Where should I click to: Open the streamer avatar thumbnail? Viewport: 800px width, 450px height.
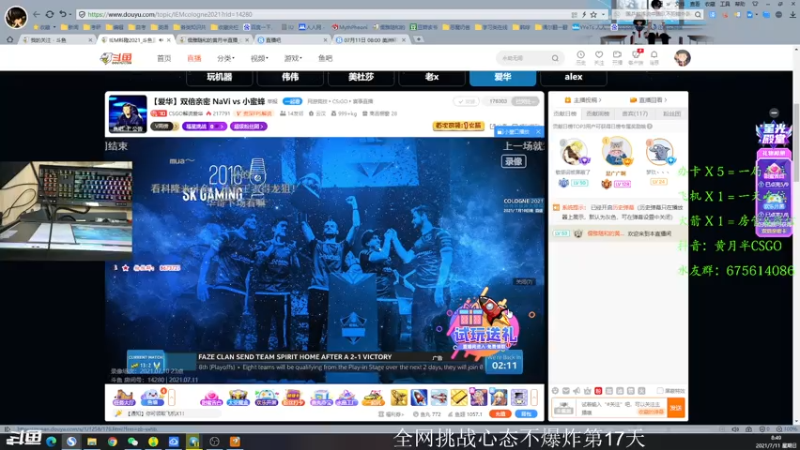pyautogui.click(x=128, y=114)
